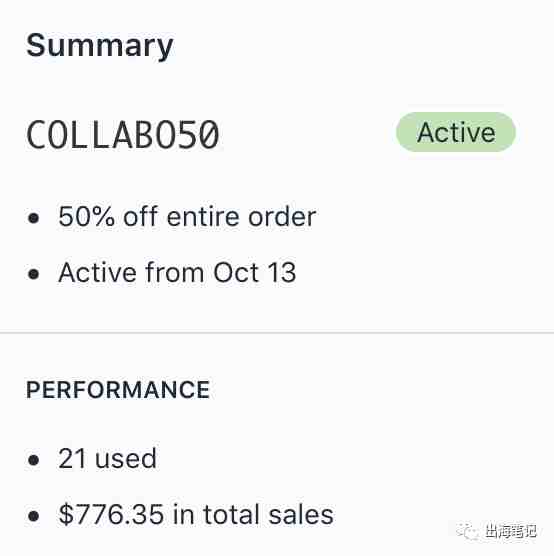Screen dimensions: 554x556
Task: Click the bullet before Active from Oct 13
Action: (x=33, y=274)
